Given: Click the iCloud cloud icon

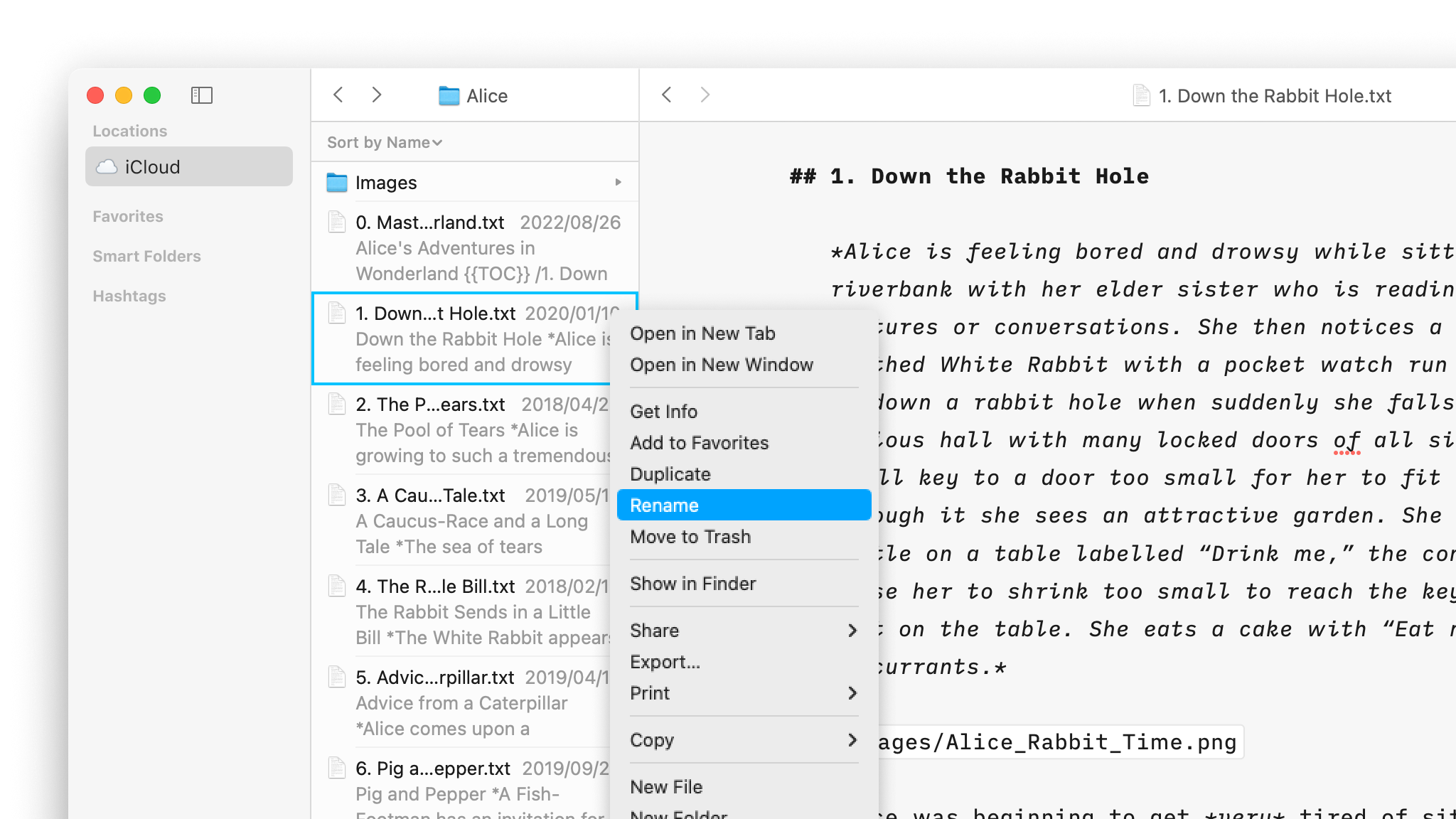Looking at the screenshot, I should tap(107, 167).
